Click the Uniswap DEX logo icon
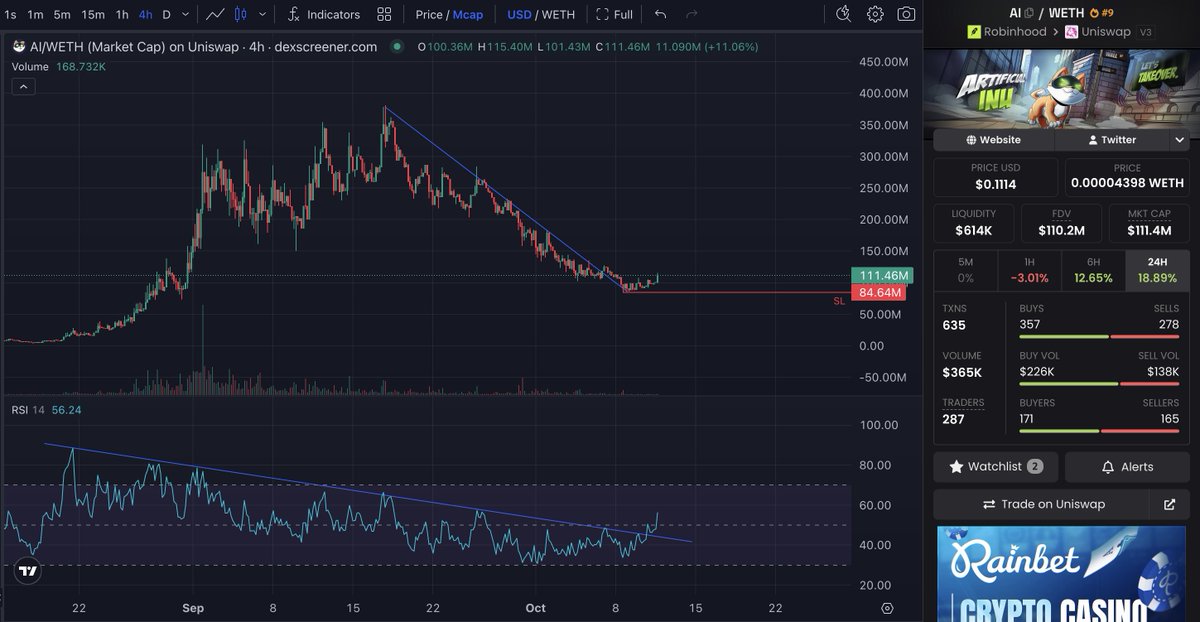Viewport: 1200px width, 622px height. tap(1071, 32)
